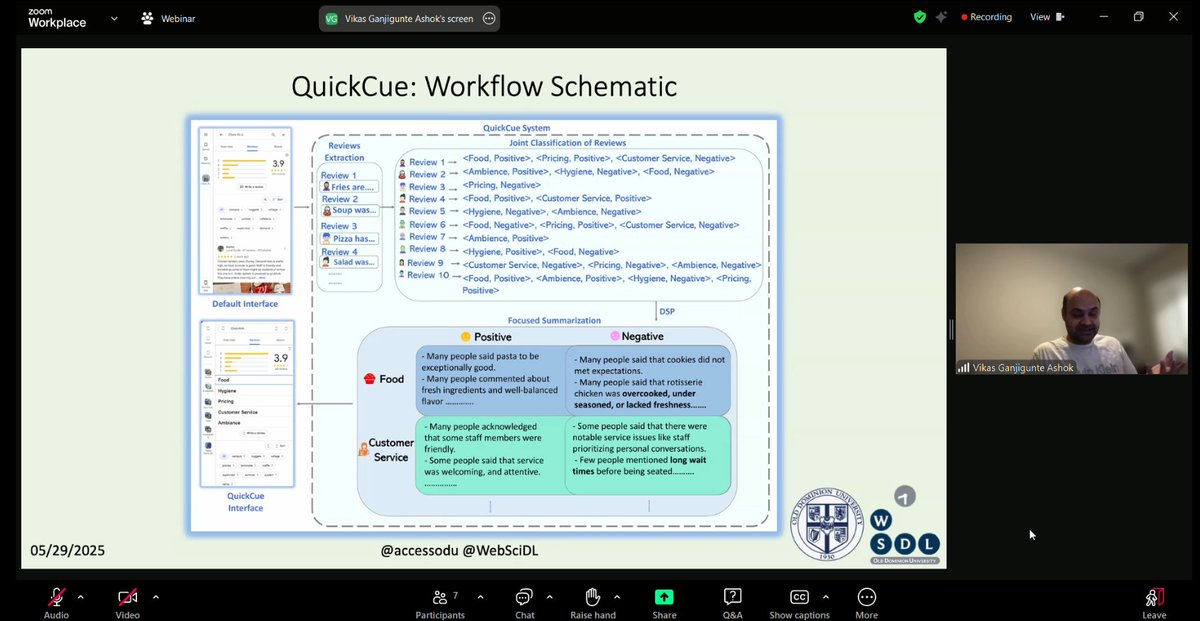Expand the Zoom Workplace dropdown arrow
Screen dimensions: 1200x621
click(113, 18)
